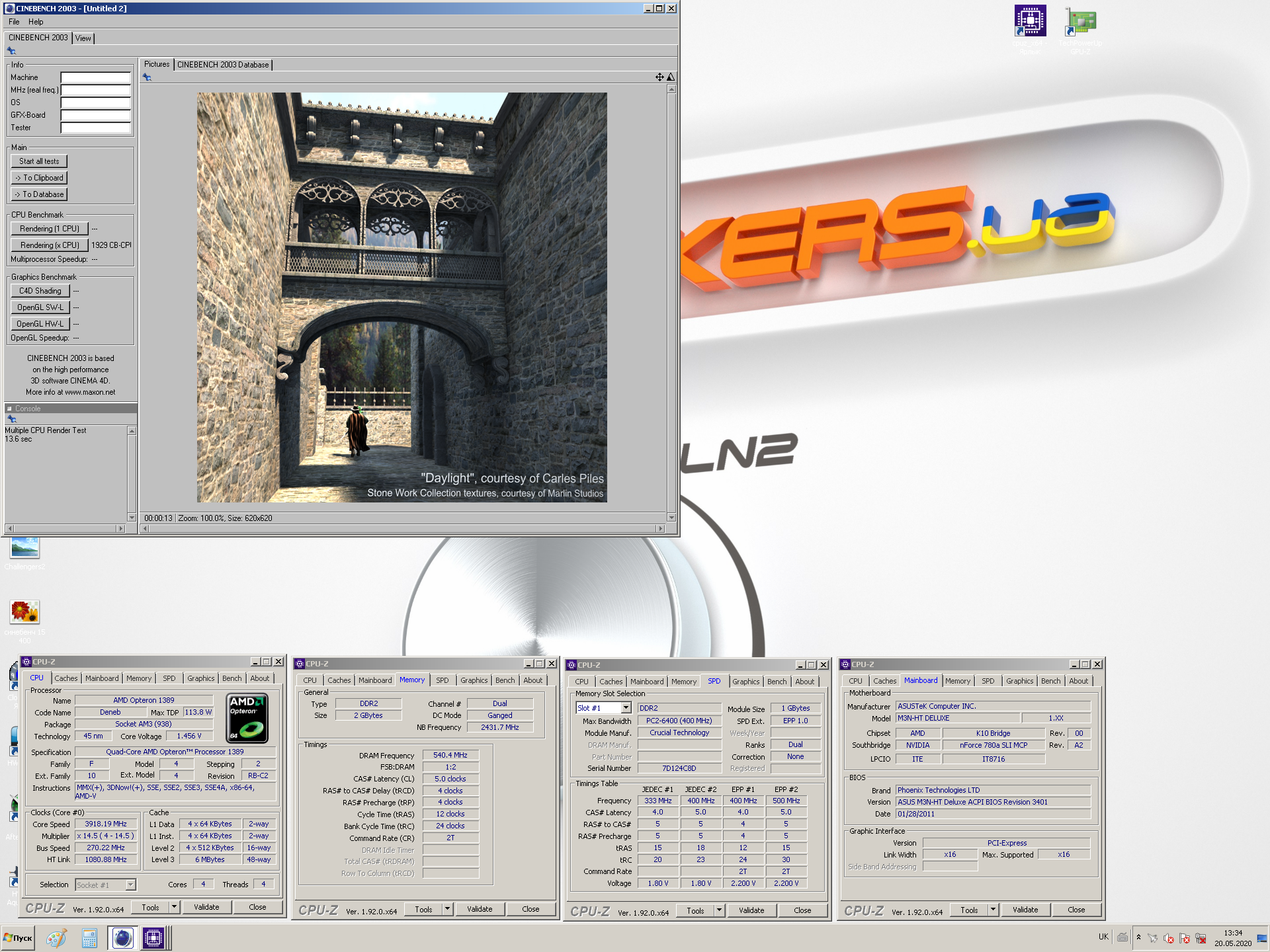
Task: Switch to the CINEBENCH 2003 Database tab
Action: [x=223, y=65]
